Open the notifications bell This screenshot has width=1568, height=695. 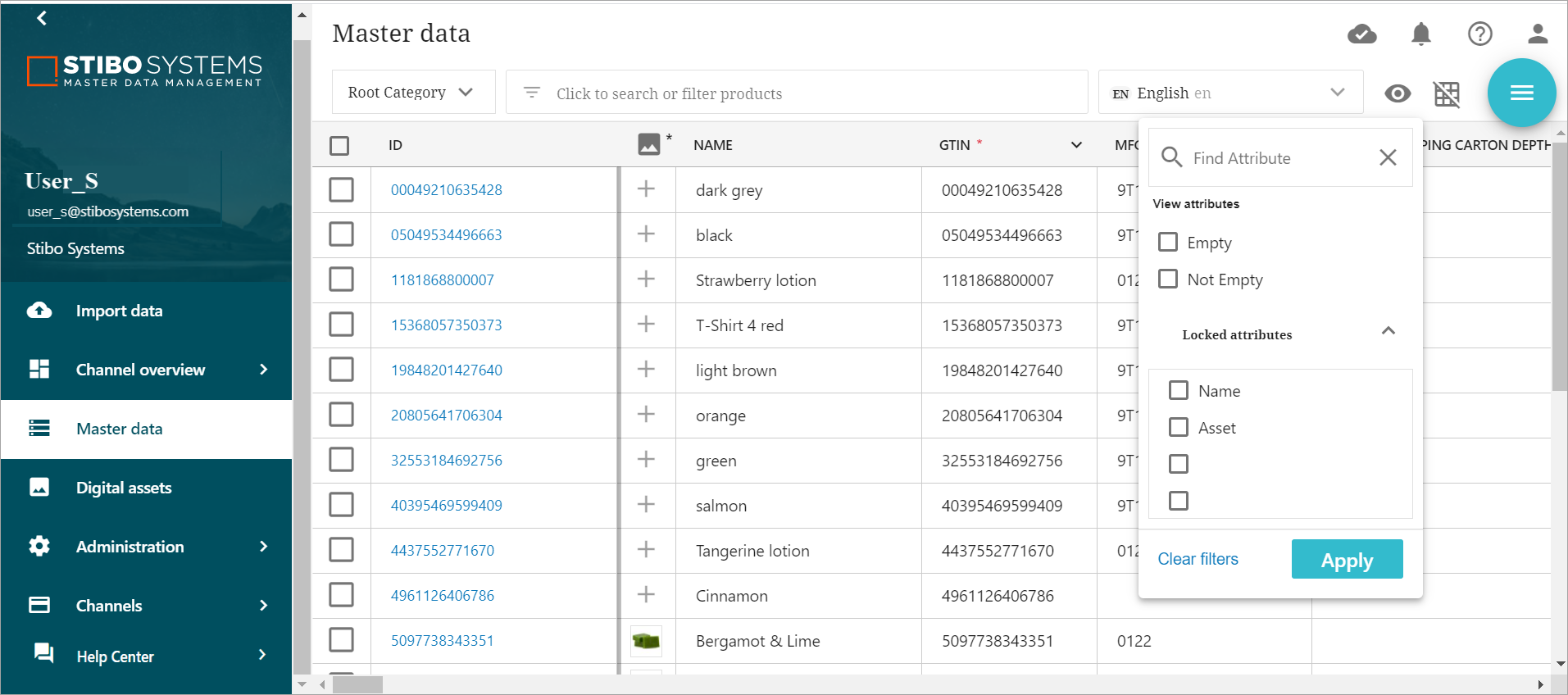(x=1420, y=34)
